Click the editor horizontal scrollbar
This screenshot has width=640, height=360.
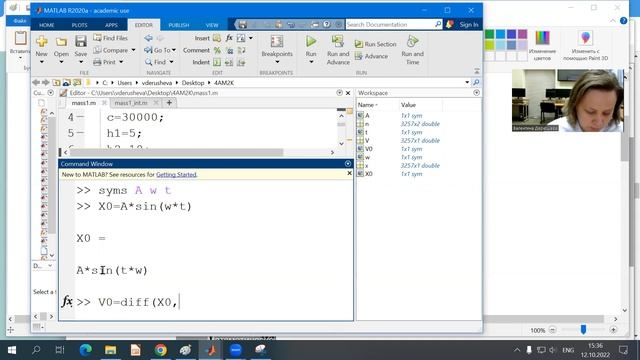coord(177,152)
